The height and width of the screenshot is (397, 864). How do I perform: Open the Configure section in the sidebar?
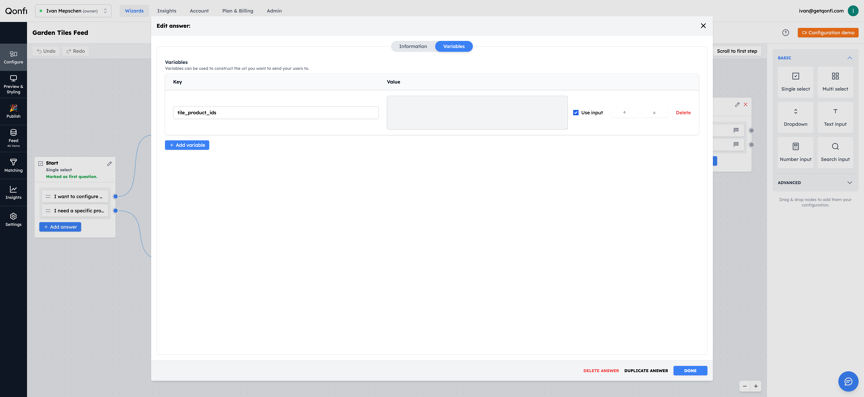13,57
